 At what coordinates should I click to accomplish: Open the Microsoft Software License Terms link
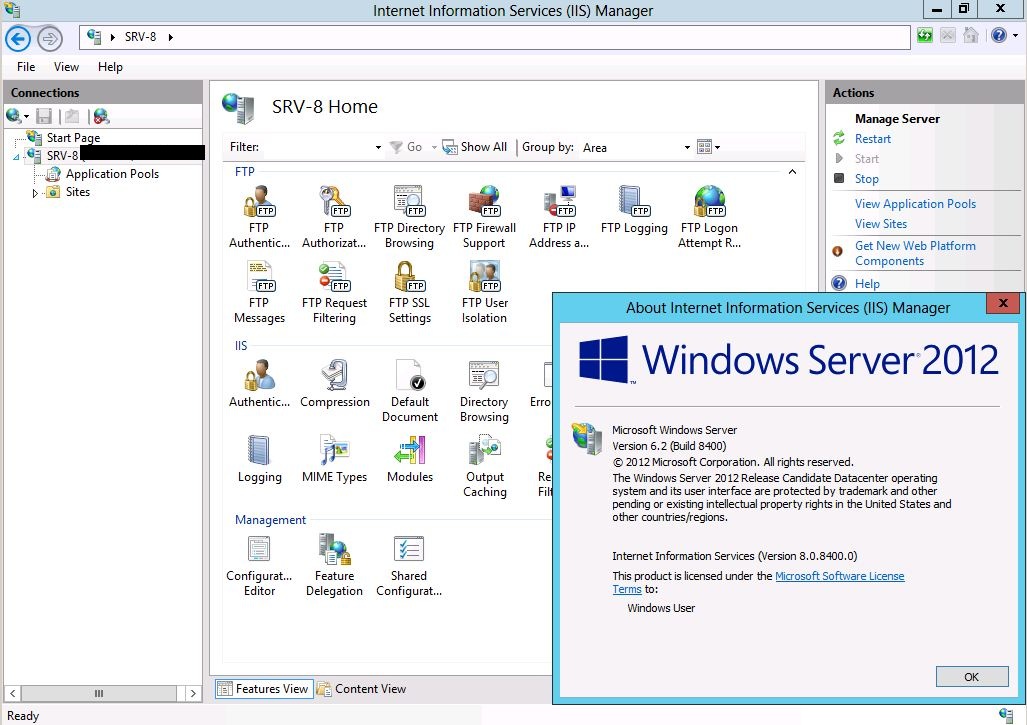tap(839, 576)
